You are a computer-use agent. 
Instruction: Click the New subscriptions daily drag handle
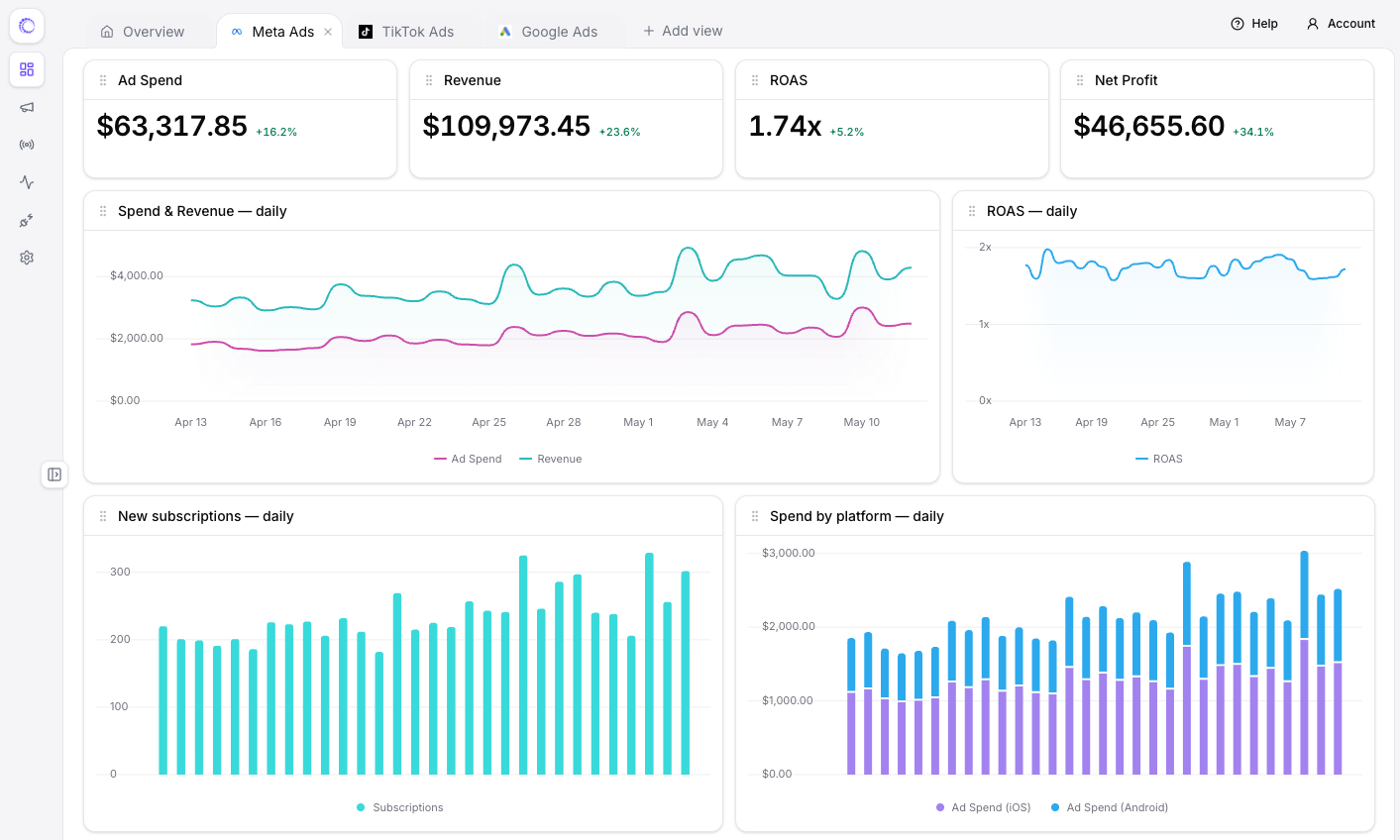(x=103, y=516)
